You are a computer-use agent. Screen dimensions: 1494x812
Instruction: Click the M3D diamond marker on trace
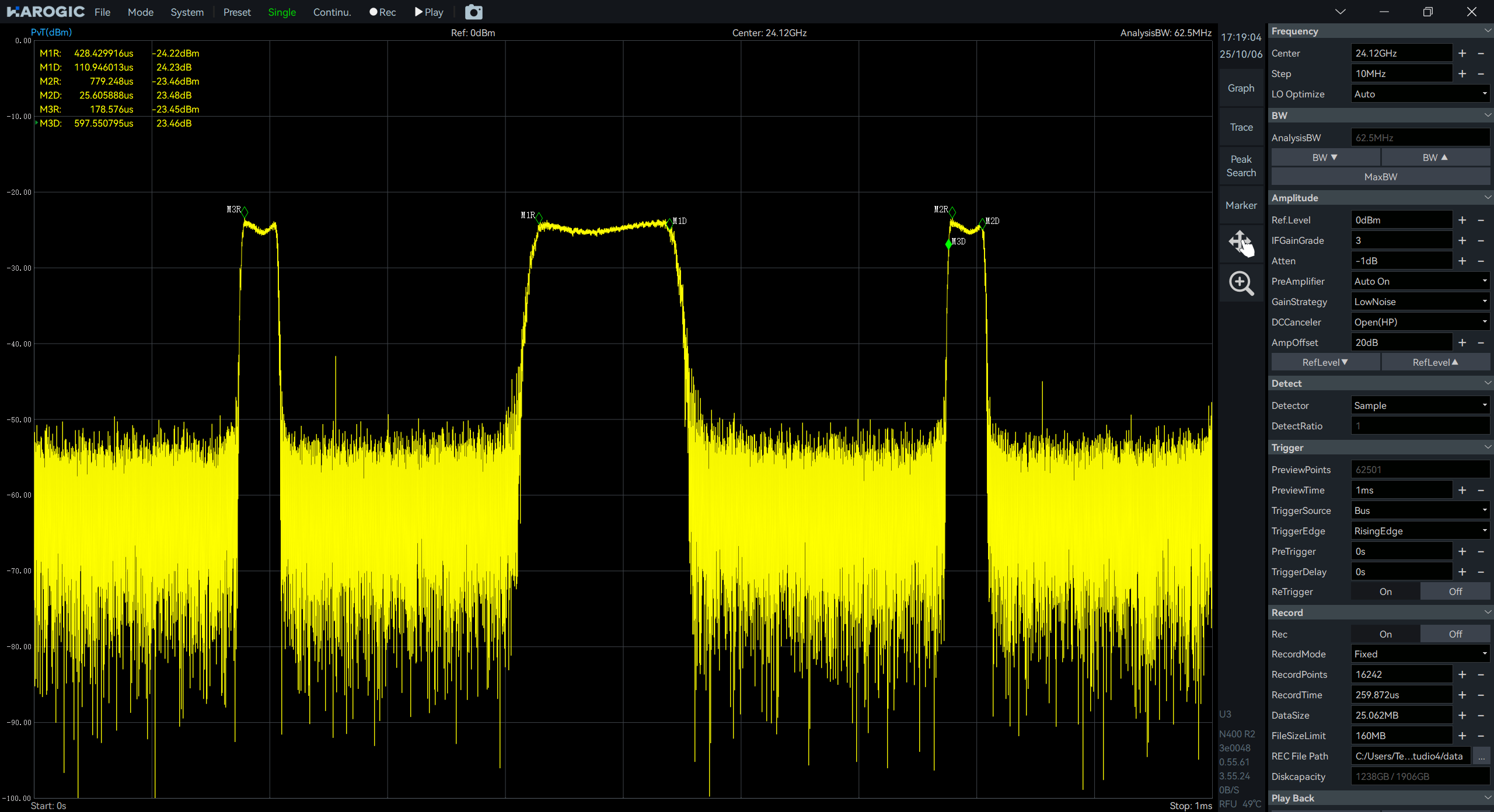948,244
